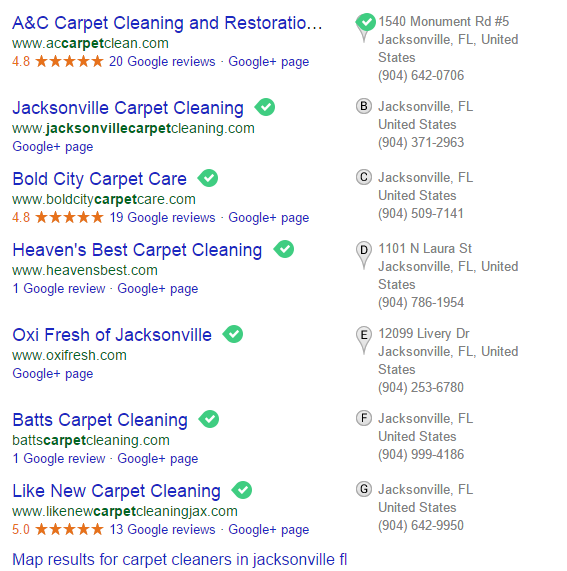Click the green checkmark beside Jacksonville Carpet Cleaning
567x571 pixels.
coord(265,107)
